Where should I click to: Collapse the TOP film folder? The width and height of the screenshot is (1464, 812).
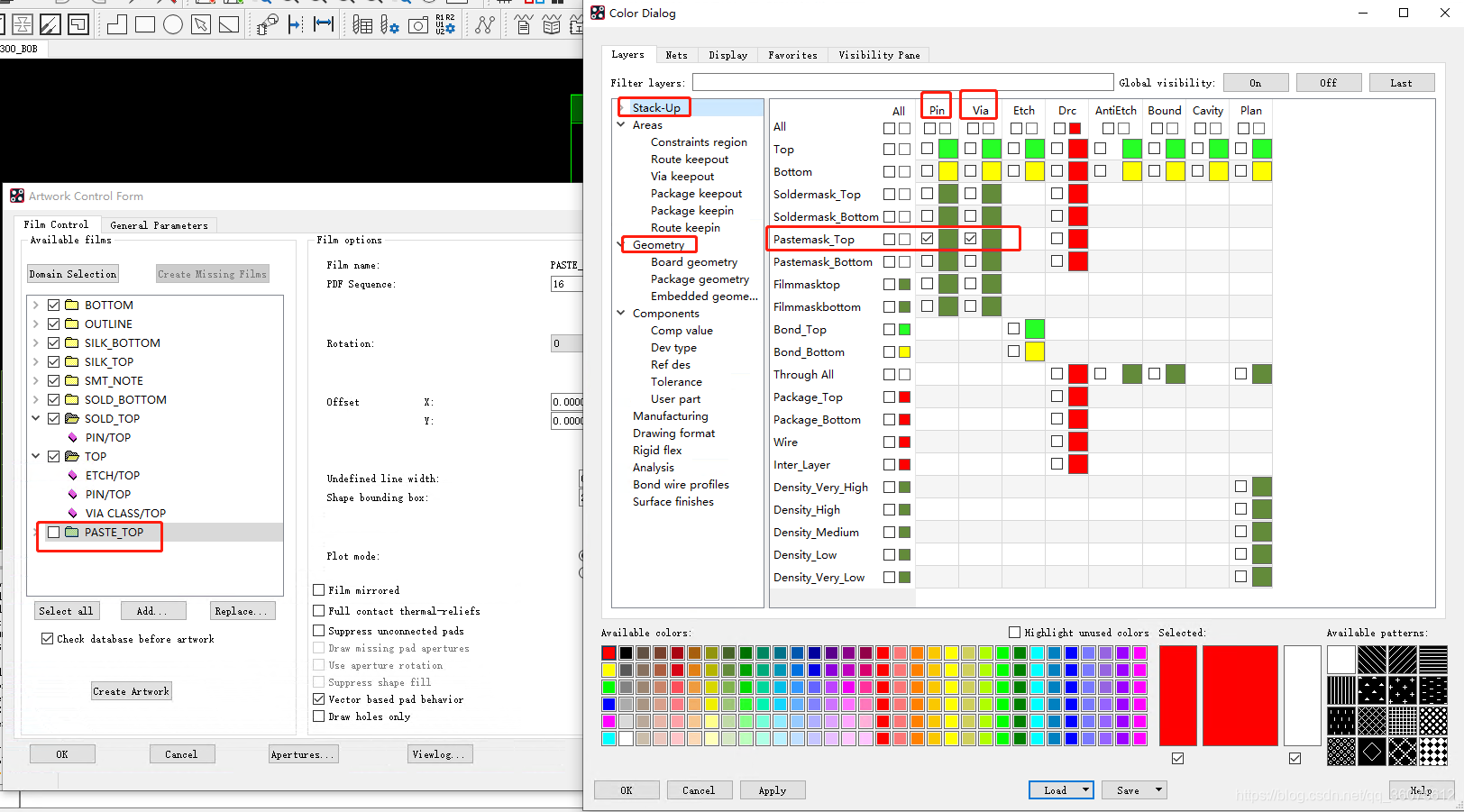pos(36,457)
